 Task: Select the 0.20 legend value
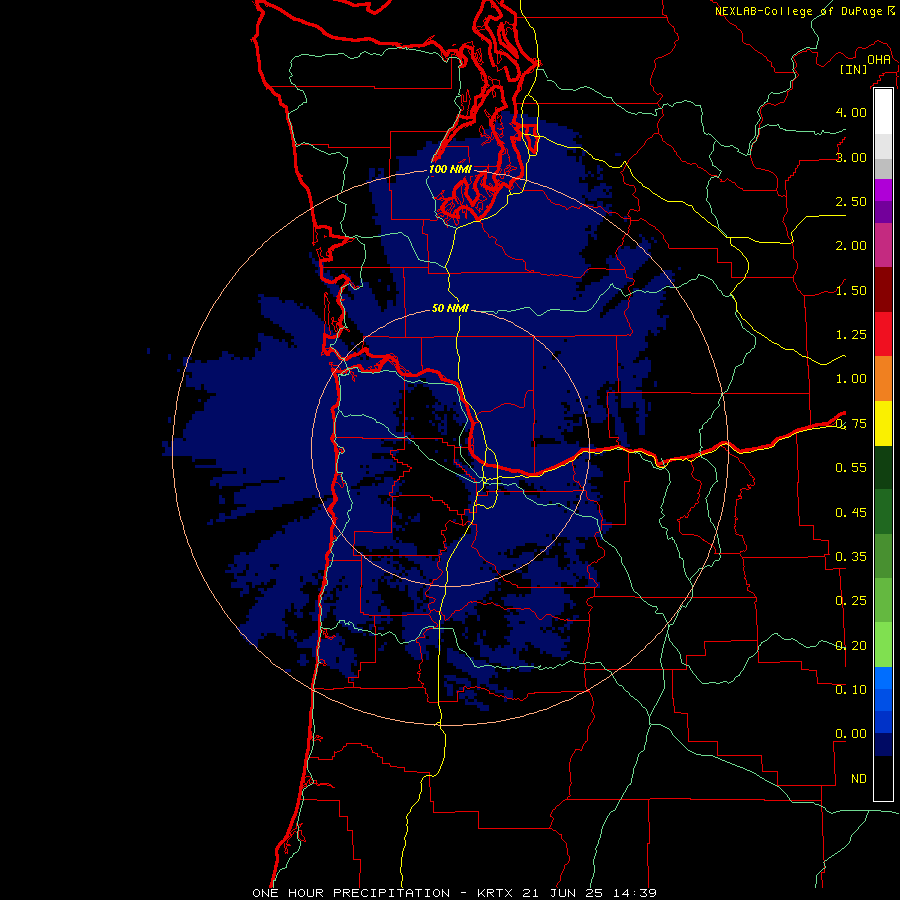851,645
